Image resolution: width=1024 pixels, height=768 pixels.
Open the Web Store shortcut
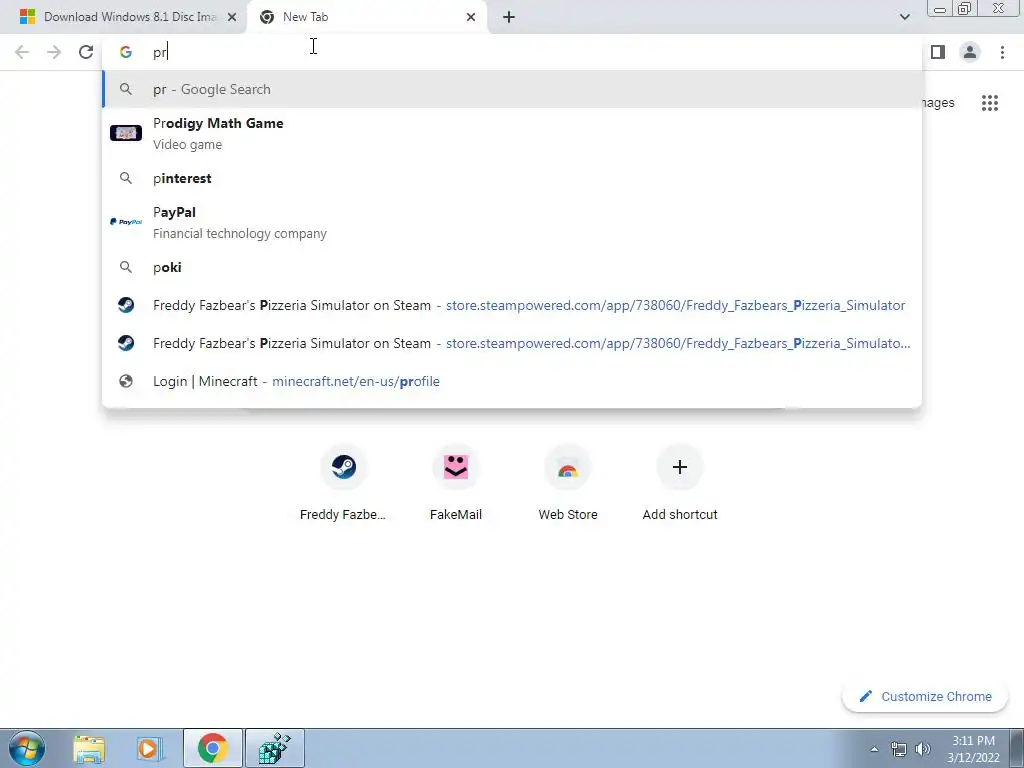coord(568,482)
